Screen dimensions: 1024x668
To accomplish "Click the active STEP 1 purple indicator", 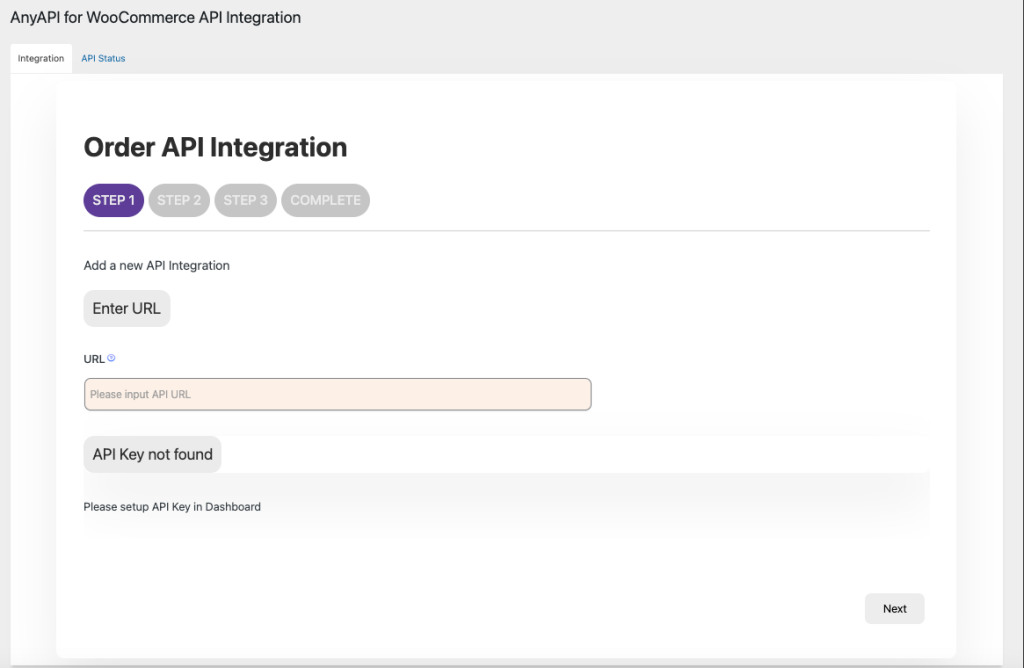I will click(113, 200).
